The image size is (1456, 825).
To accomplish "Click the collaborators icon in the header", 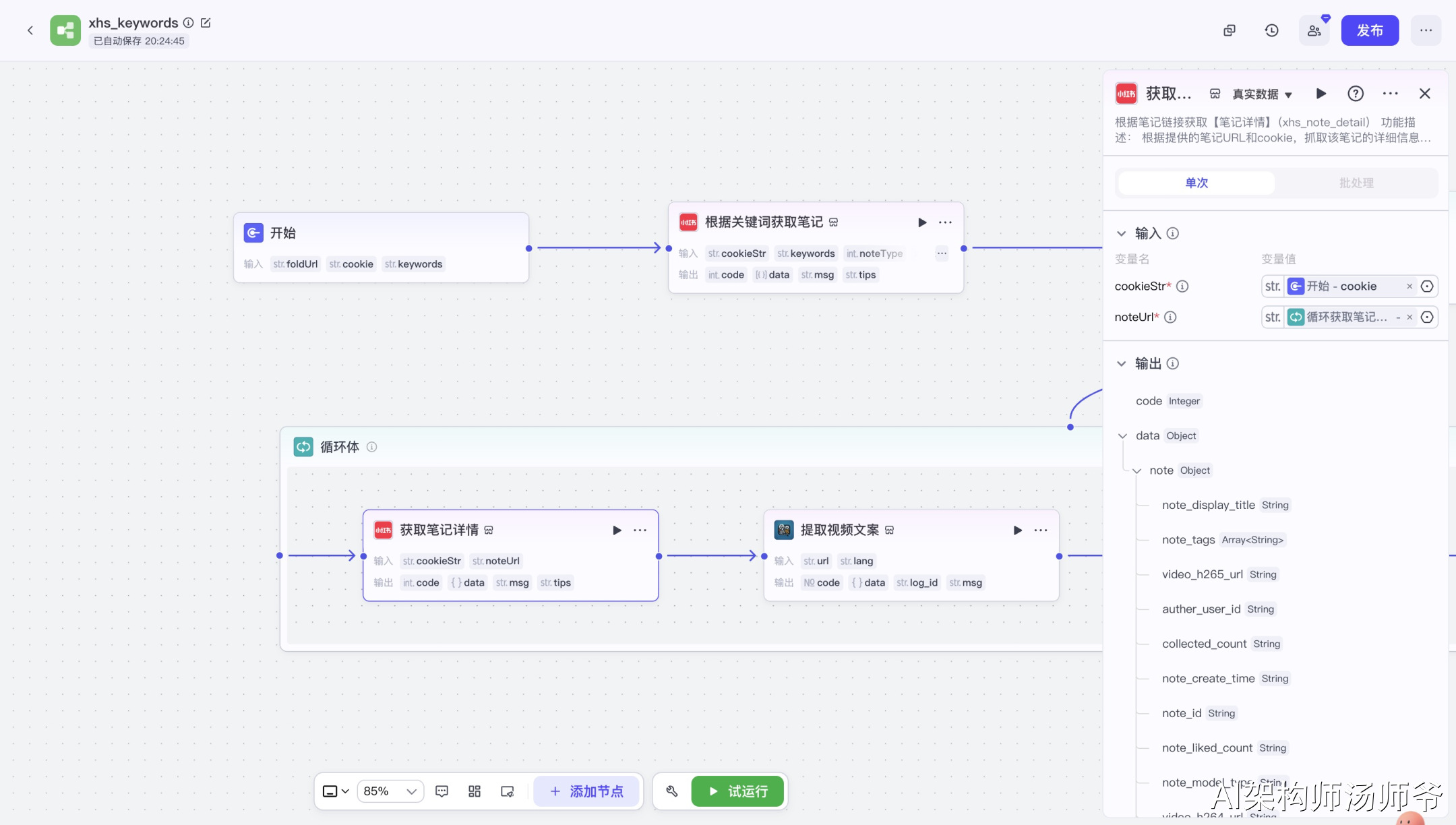I will pyautogui.click(x=1314, y=30).
